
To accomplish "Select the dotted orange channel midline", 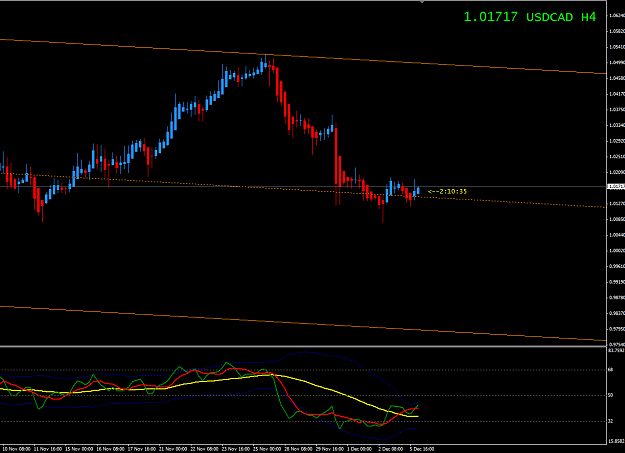I will point(303,190).
